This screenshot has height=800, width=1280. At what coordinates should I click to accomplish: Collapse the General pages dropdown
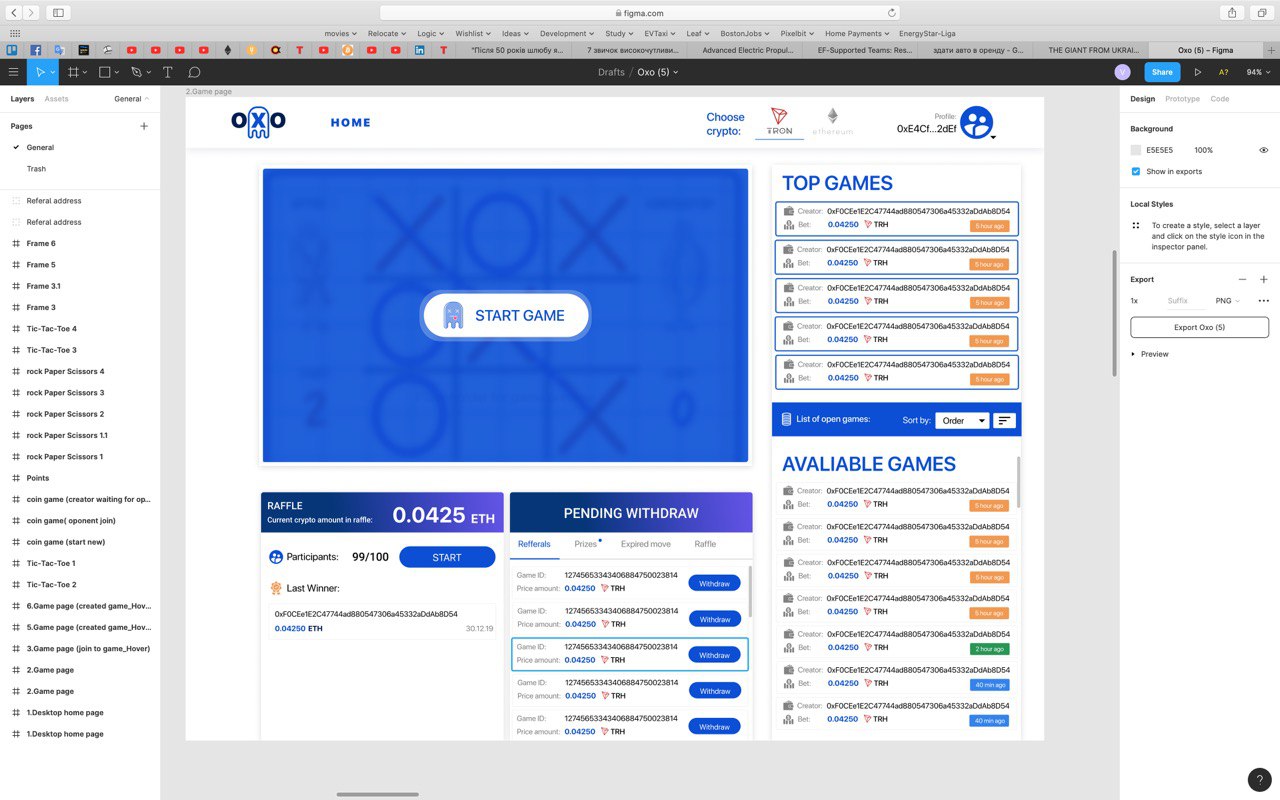pyautogui.click(x=132, y=99)
